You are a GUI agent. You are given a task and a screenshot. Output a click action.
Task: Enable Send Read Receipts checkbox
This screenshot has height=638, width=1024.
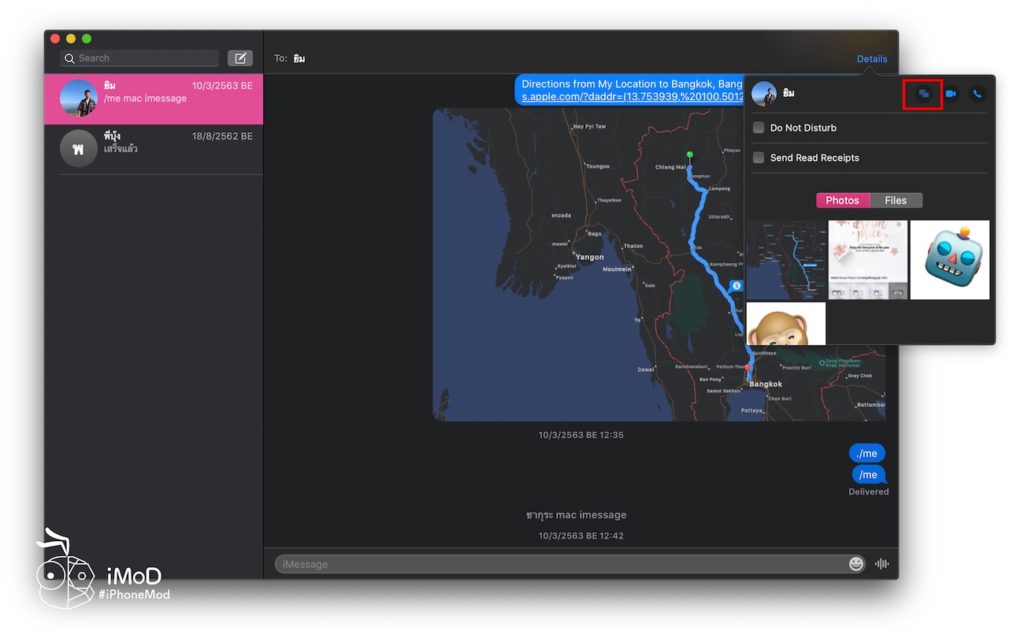tap(759, 158)
